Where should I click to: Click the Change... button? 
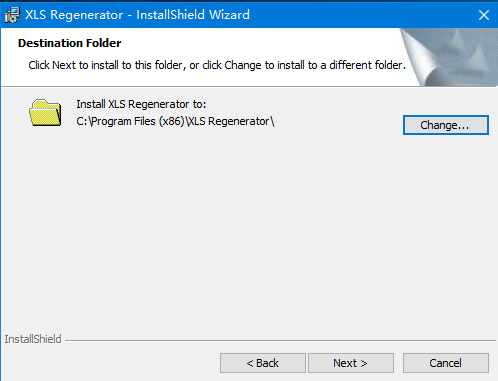point(446,125)
